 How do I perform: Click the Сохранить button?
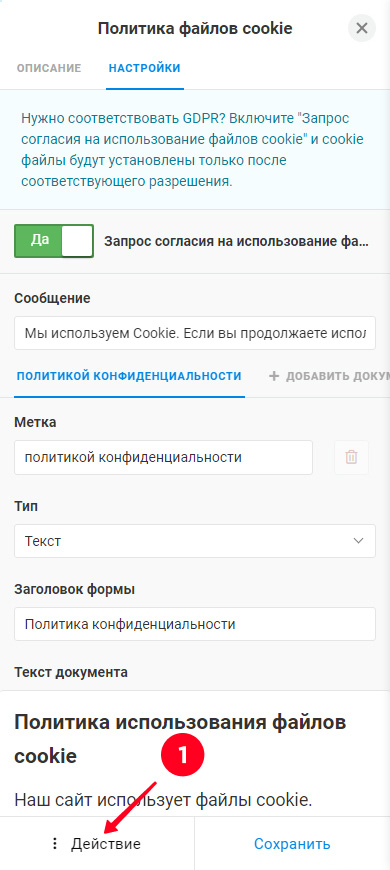292,844
